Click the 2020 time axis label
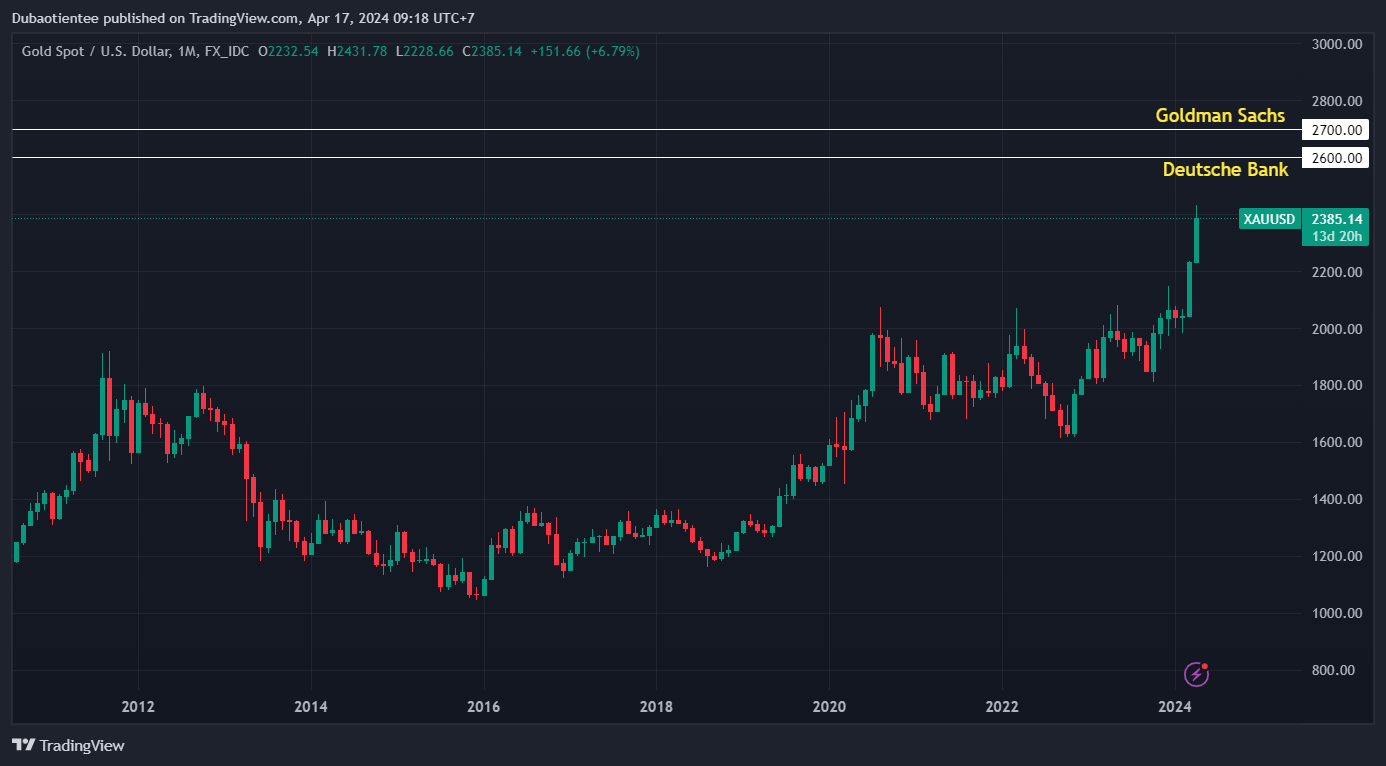 click(x=829, y=707)
